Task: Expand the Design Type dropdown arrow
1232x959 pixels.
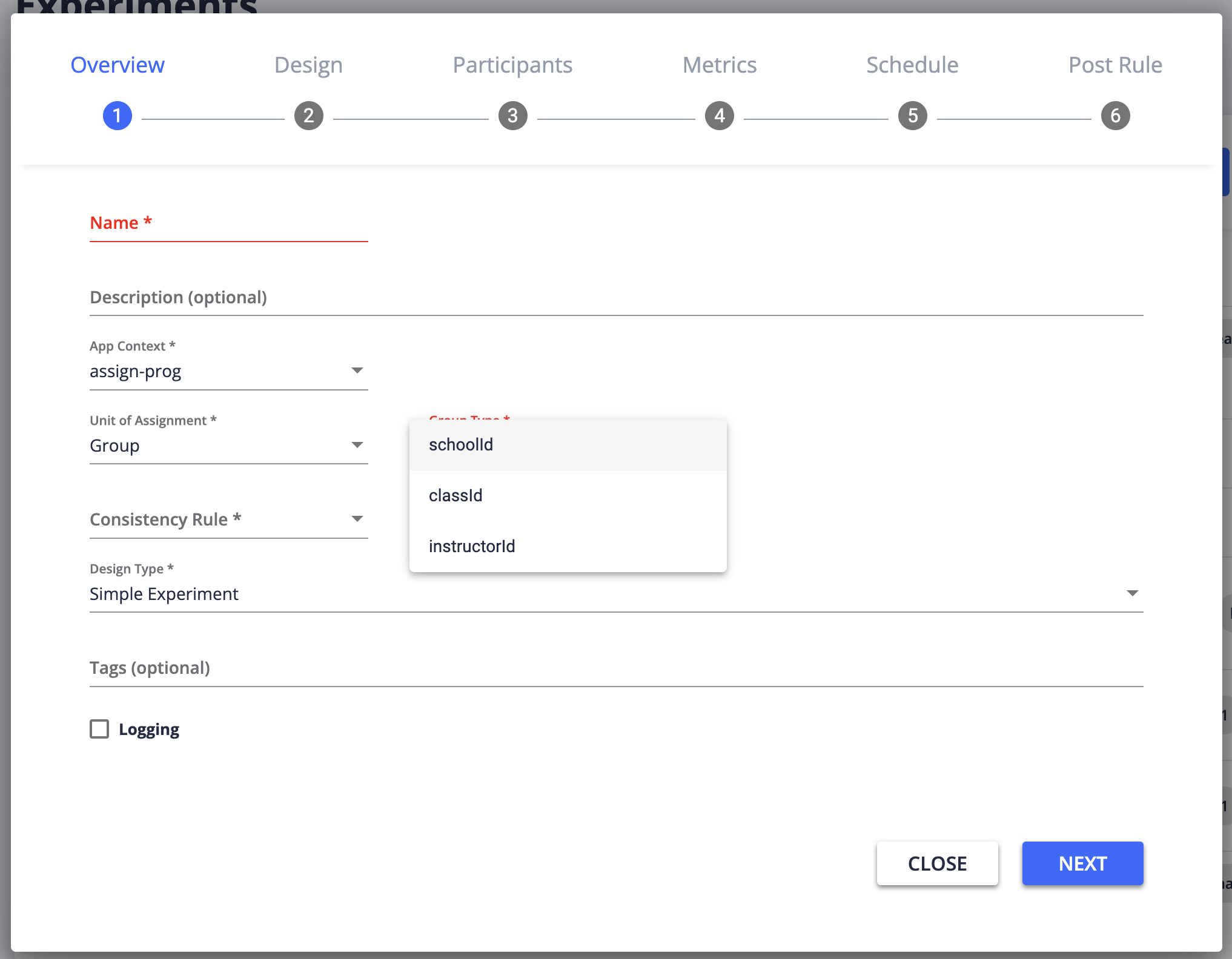Action: [1132, 593]
